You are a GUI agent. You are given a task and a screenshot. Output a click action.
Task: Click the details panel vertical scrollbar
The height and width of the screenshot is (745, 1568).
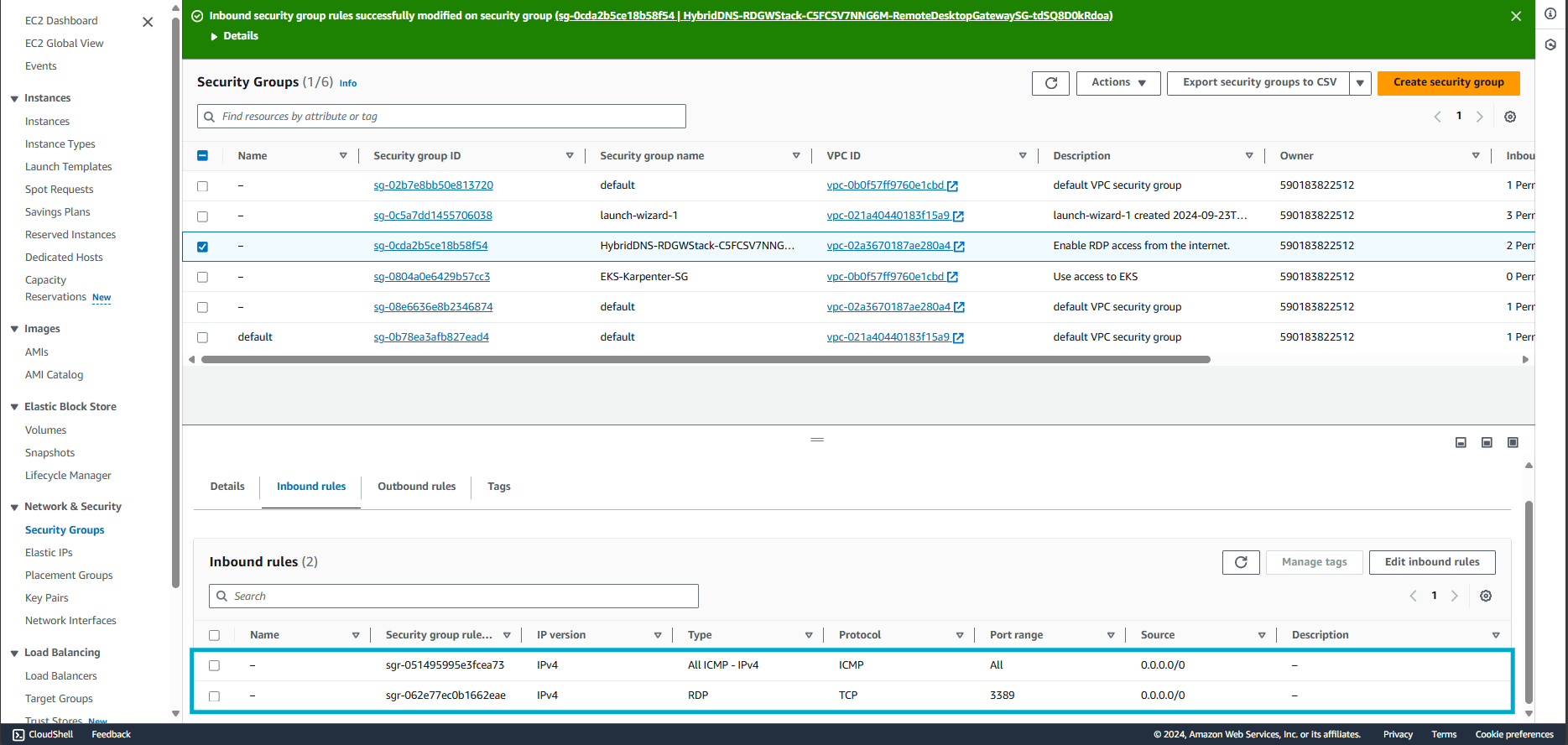[x=1529, y=602]
